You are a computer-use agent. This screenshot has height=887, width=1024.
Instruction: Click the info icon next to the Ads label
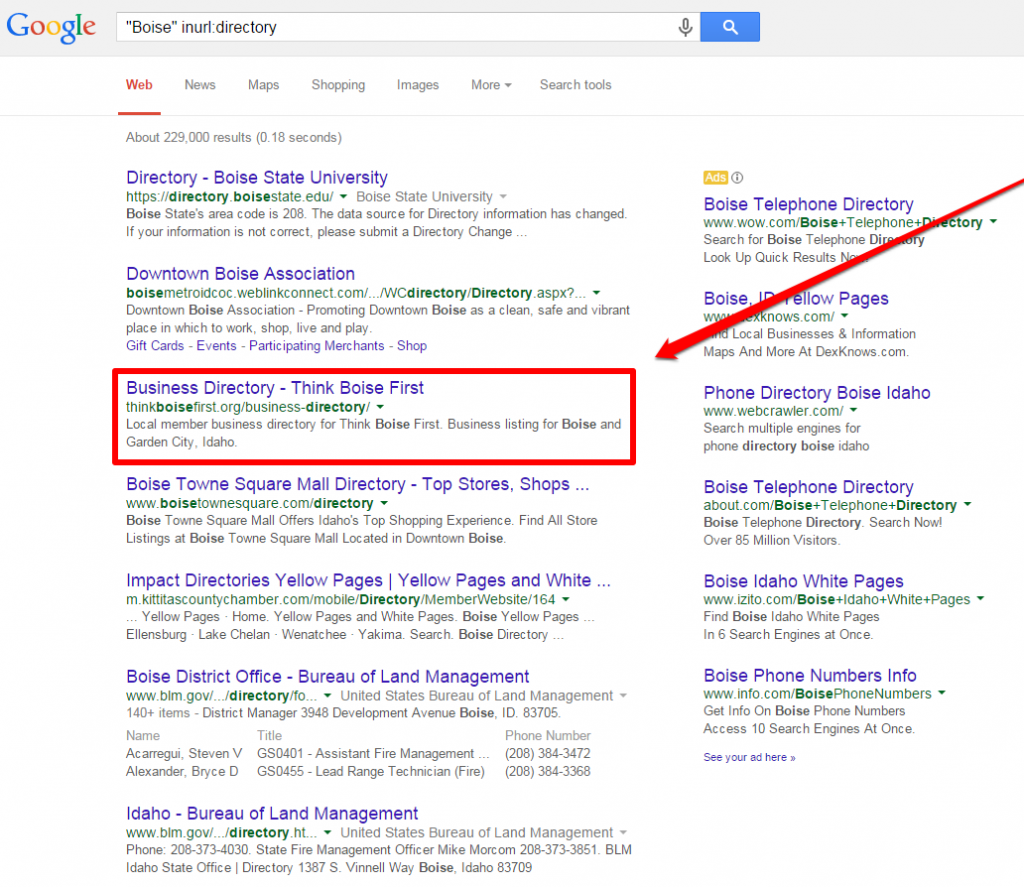(736, 177)
